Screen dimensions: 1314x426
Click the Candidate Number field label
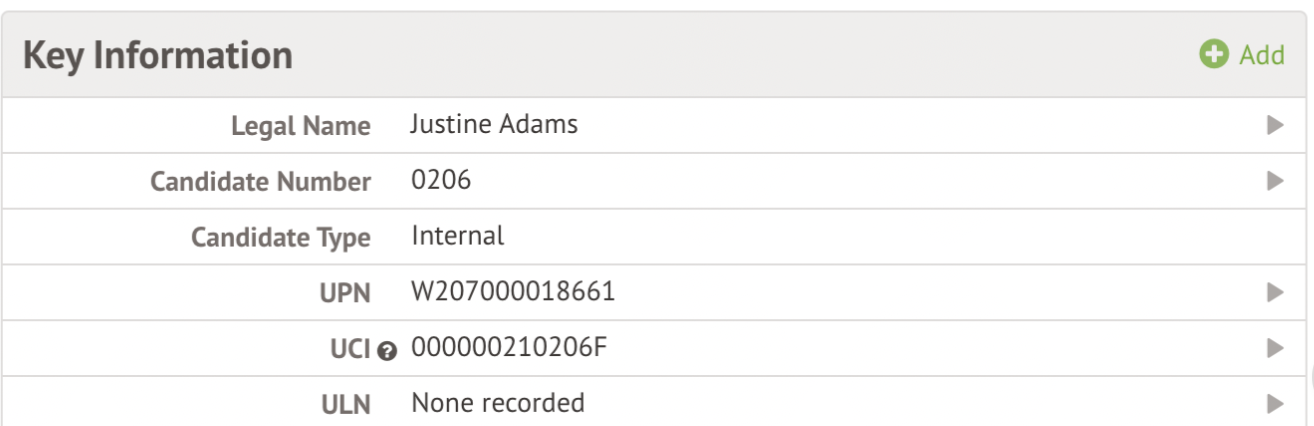click(x=260, y=182)
